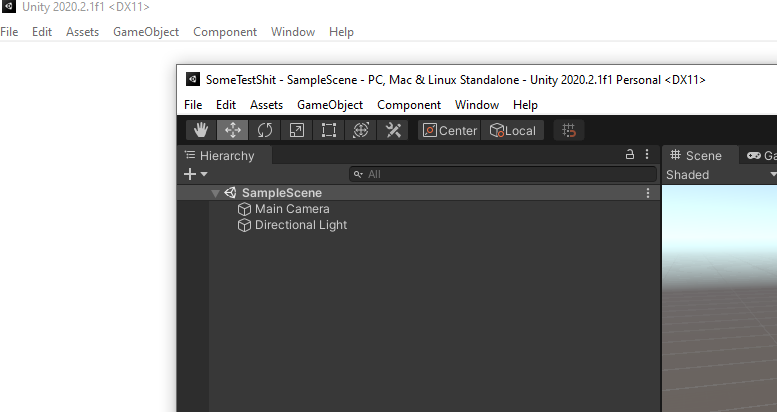Select the Hand tool
The height and width of the screenshot is (412, 777).
(x=201, y=130)
